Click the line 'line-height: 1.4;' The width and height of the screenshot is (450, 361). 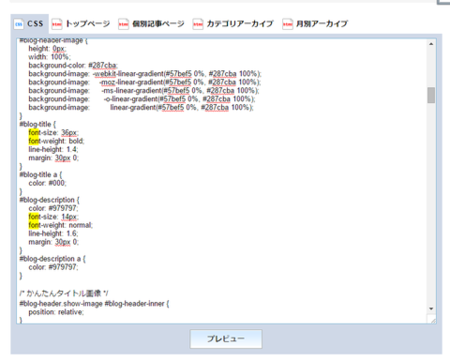pyautogui.click(x=53, y=149)
